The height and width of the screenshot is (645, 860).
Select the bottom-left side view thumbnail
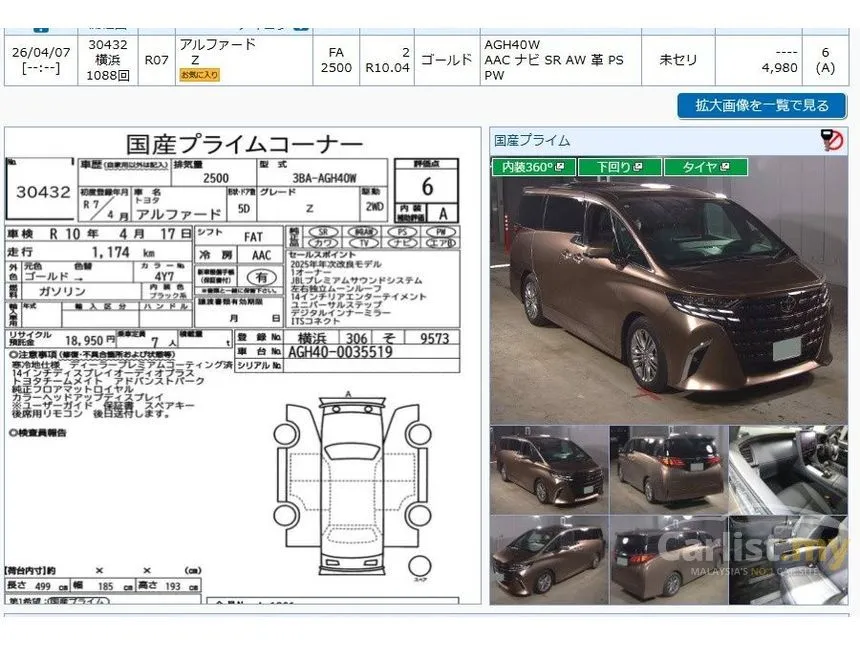click(x=549, y=560)
